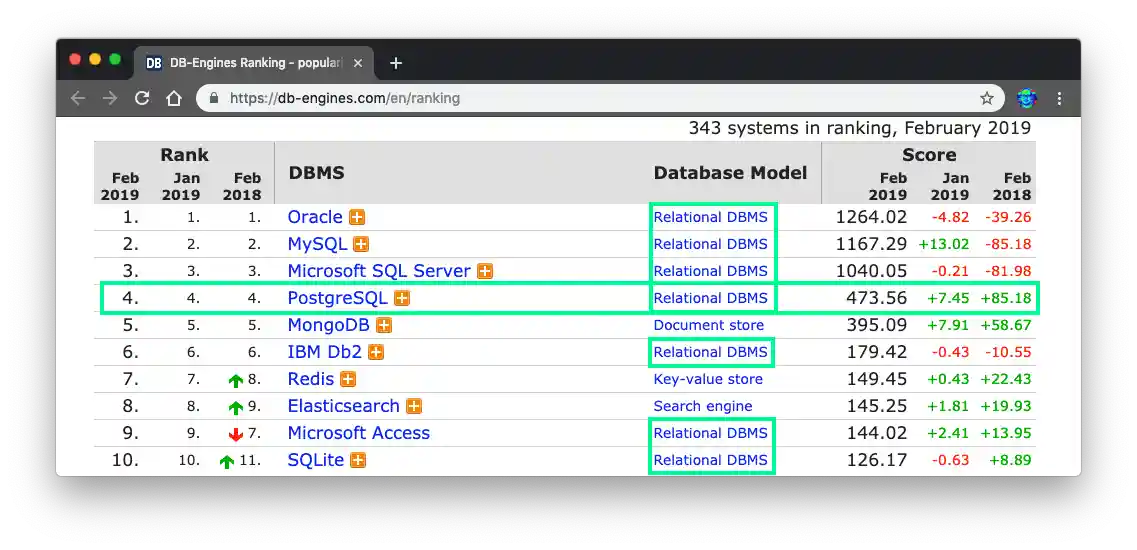
Task: Click the PostgreSQL score 473.56
Action: (876, 298)
